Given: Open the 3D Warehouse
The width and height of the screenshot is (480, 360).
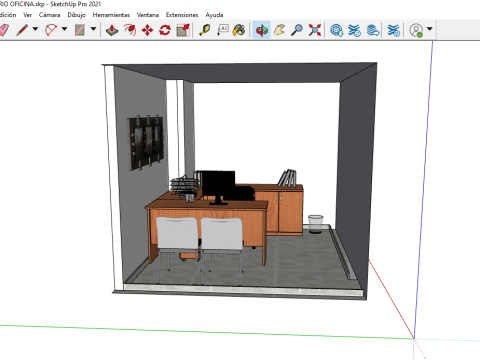Looking at the screenshot, I should pyautogui.click(x=337, y=30).
